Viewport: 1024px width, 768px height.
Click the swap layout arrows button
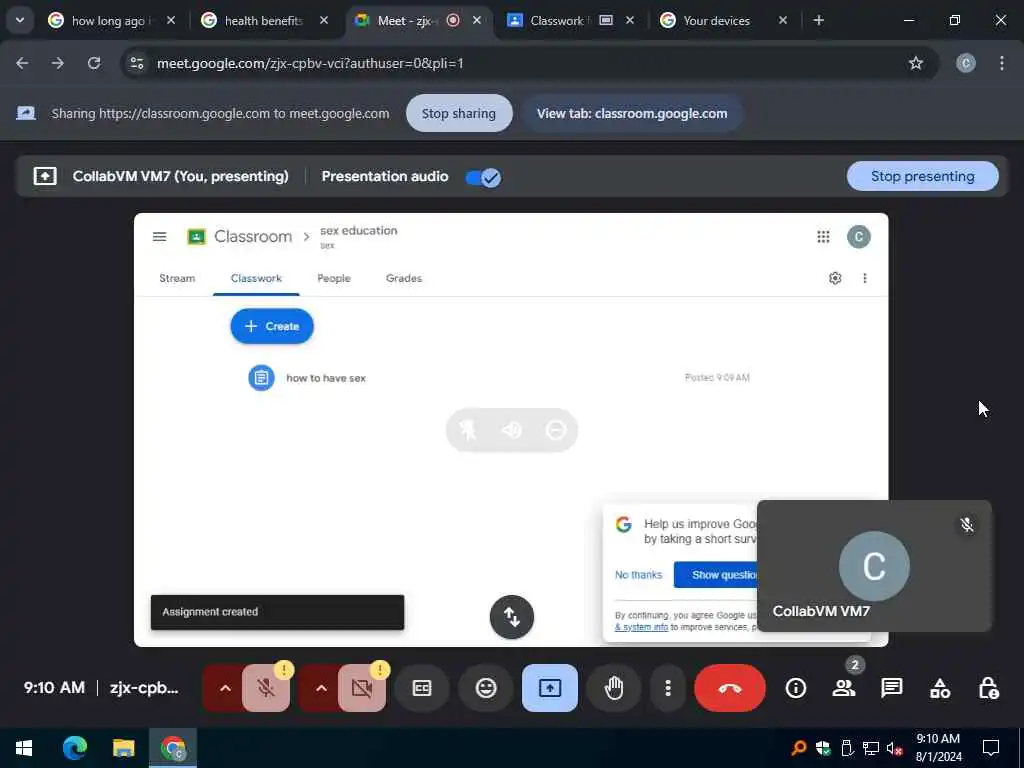[x=511, y=617]
